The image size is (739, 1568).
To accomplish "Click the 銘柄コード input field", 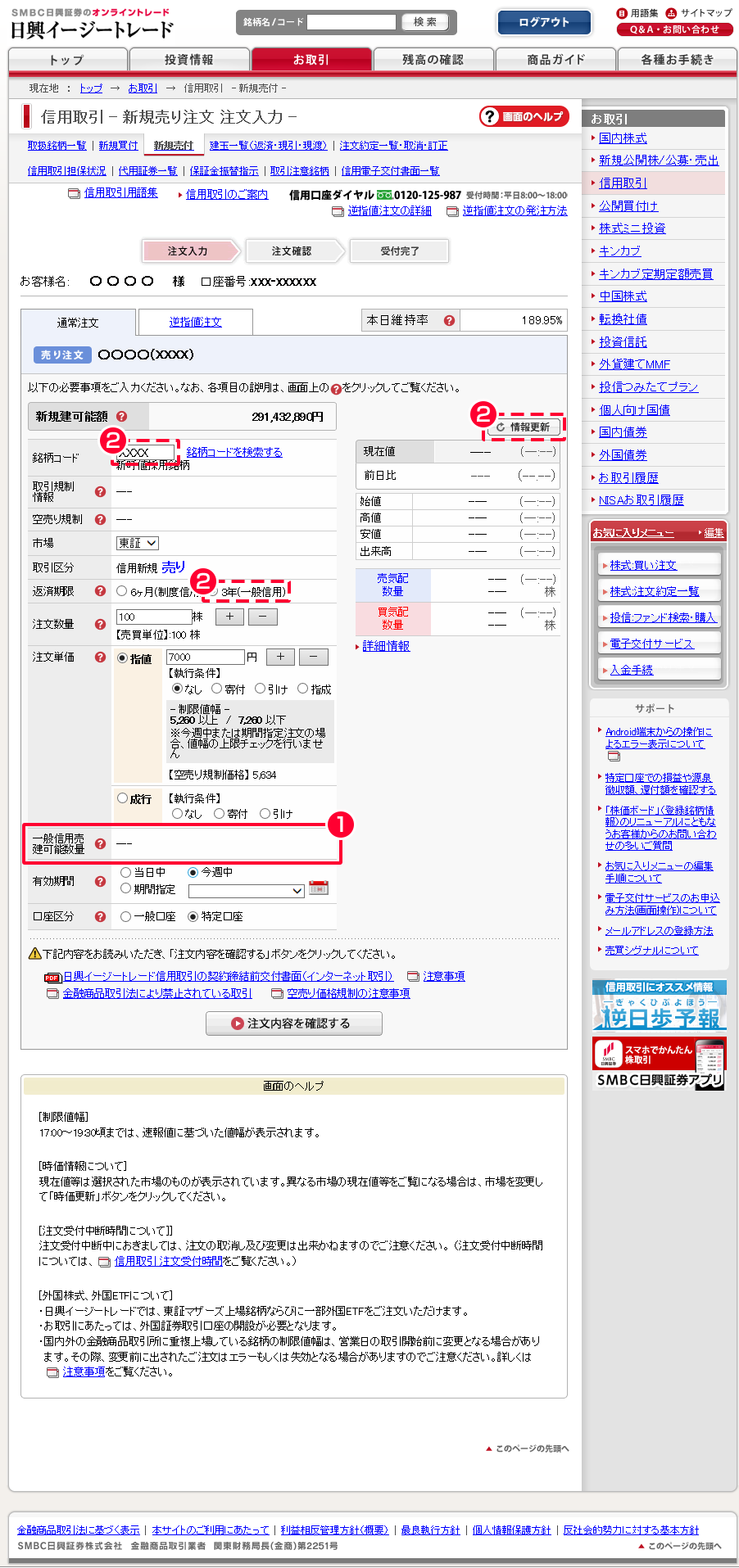I will click(146, 453).
